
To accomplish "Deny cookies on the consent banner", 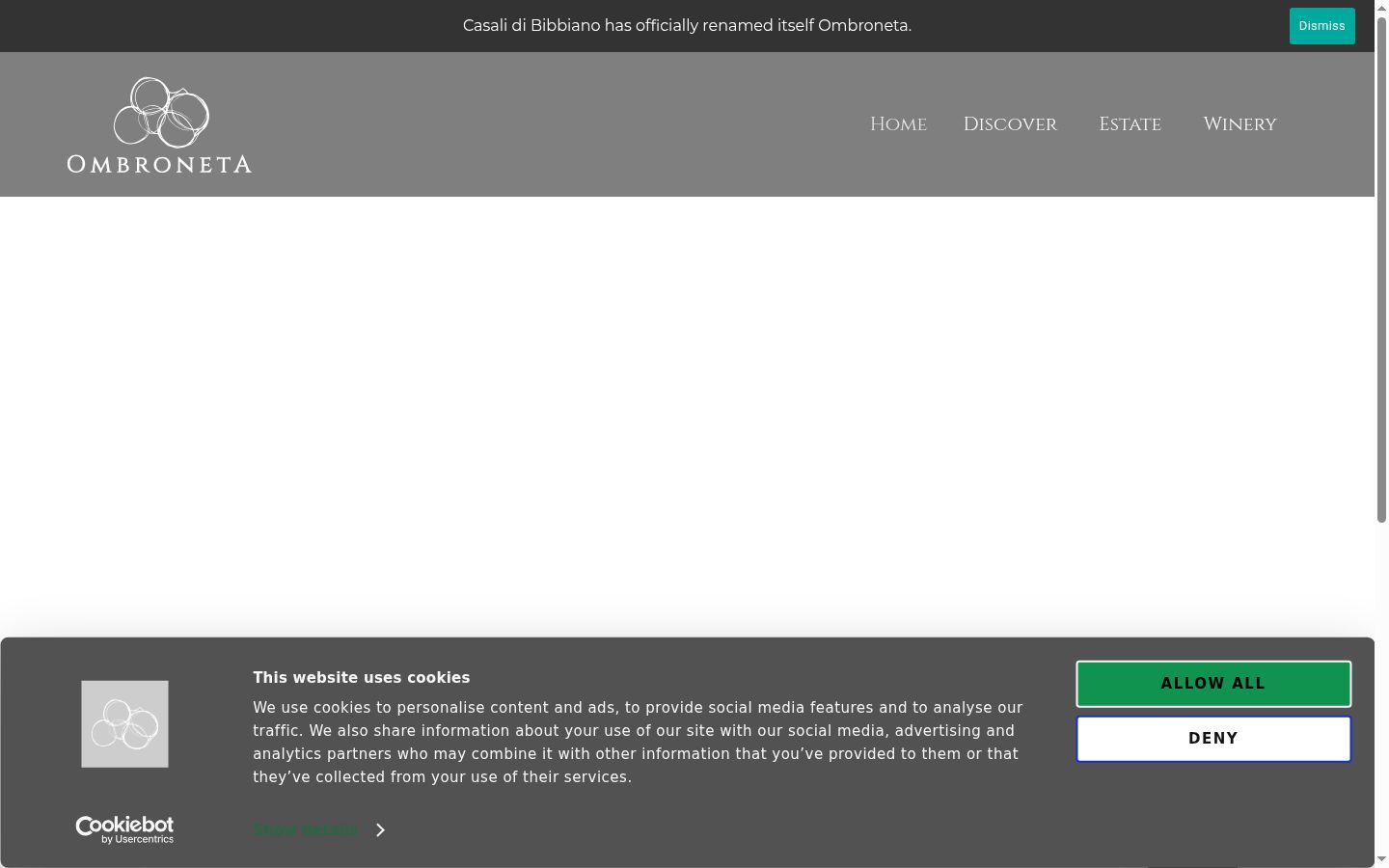I will tap(1213, 739).
